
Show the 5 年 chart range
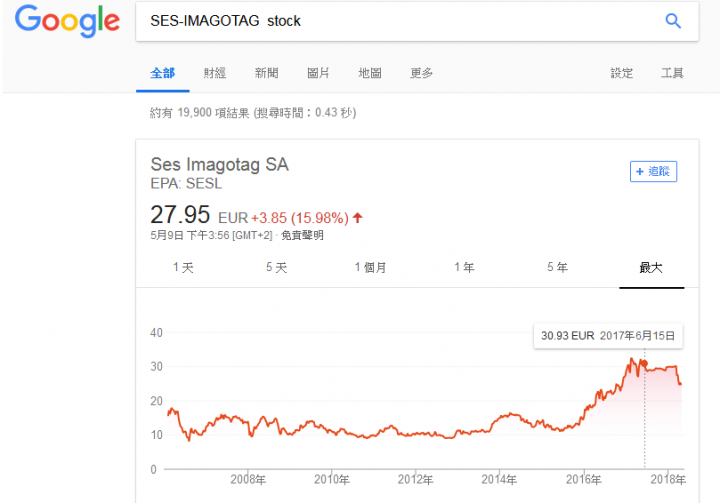point(557,267)
